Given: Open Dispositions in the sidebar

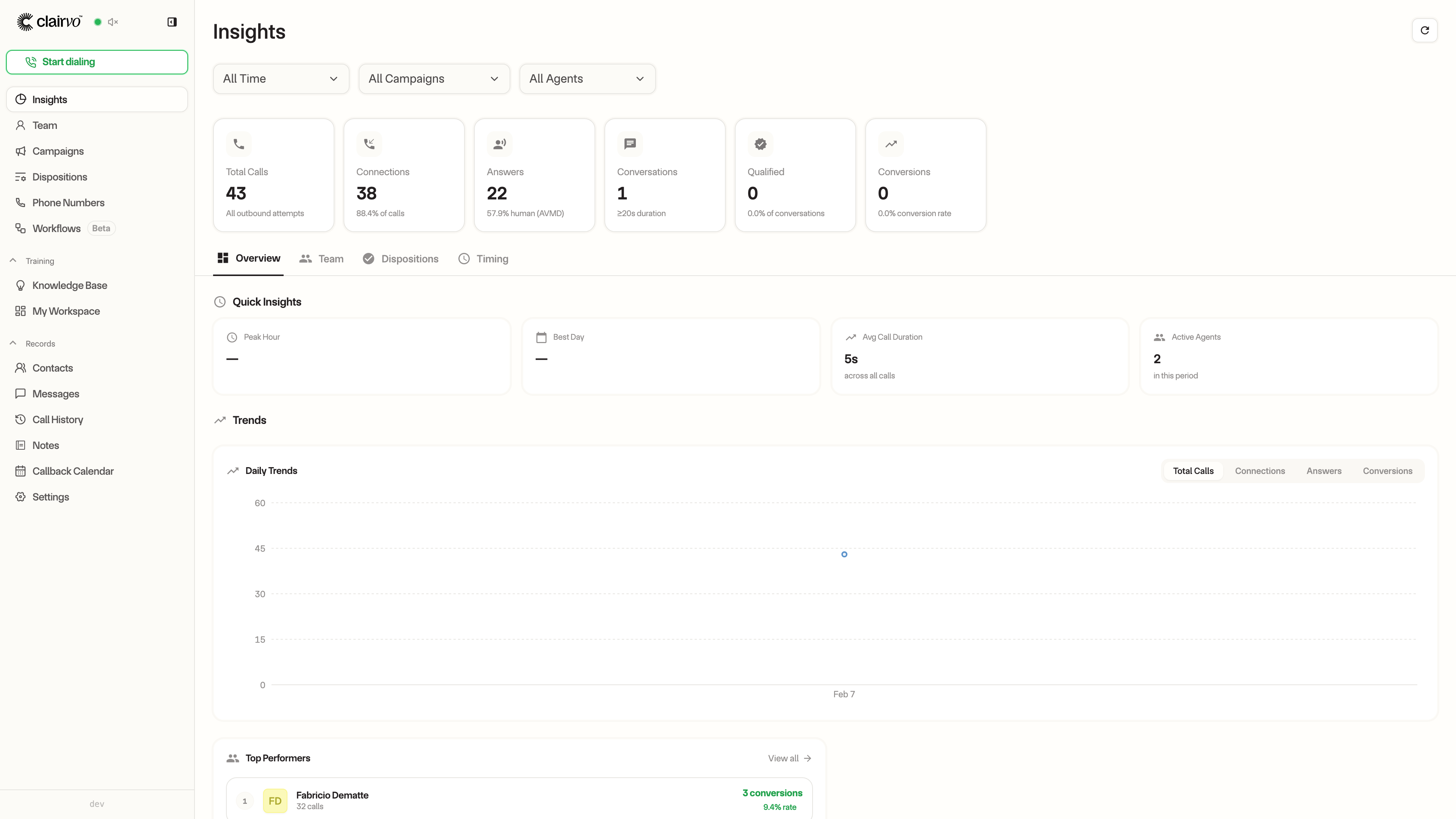Looking at the screenshot, I should 60,177.
